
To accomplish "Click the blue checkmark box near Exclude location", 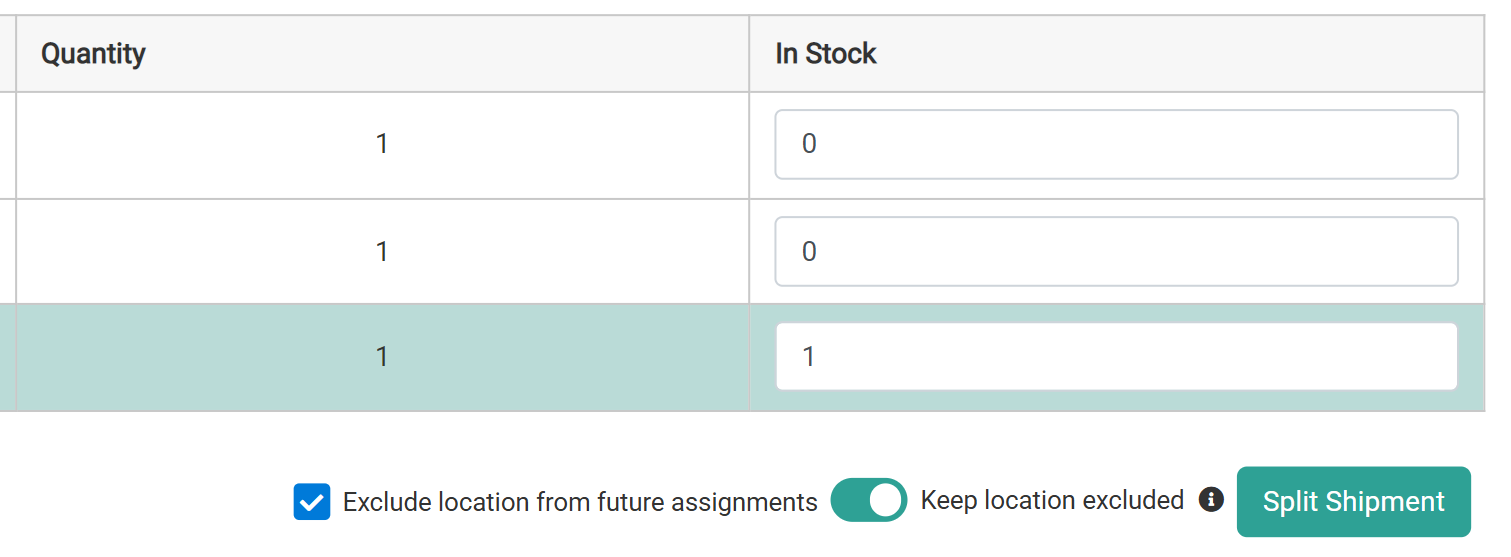I will point(312,501).
